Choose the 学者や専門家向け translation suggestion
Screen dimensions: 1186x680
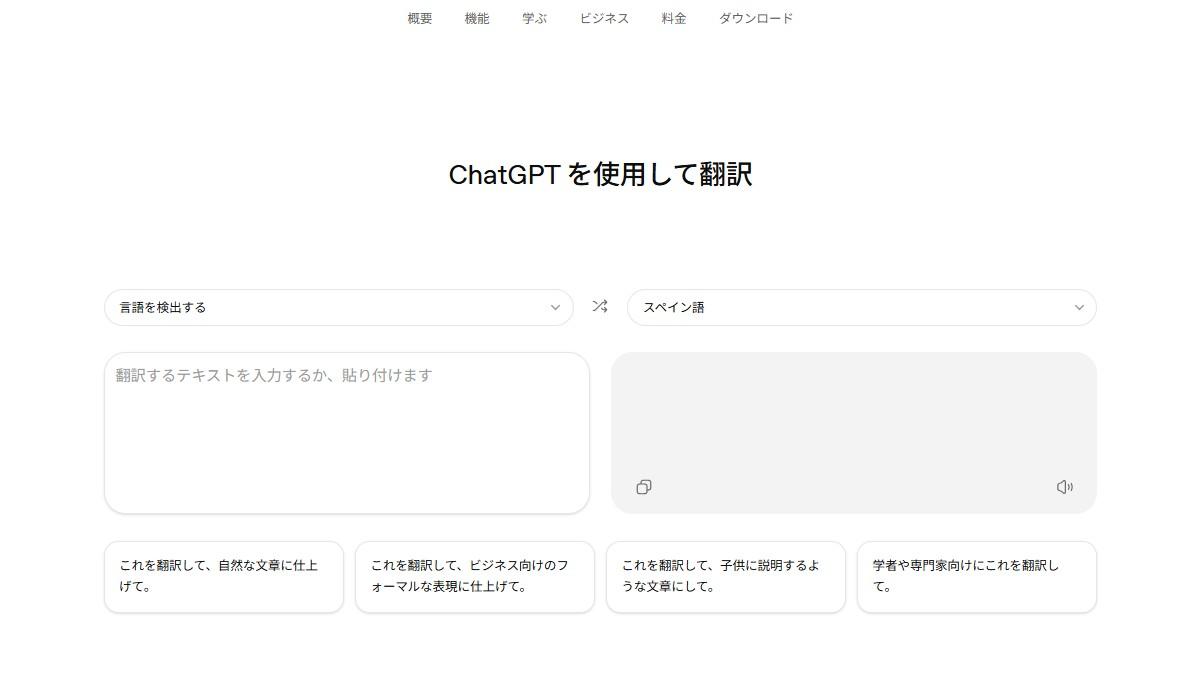[x=976, y=576]
